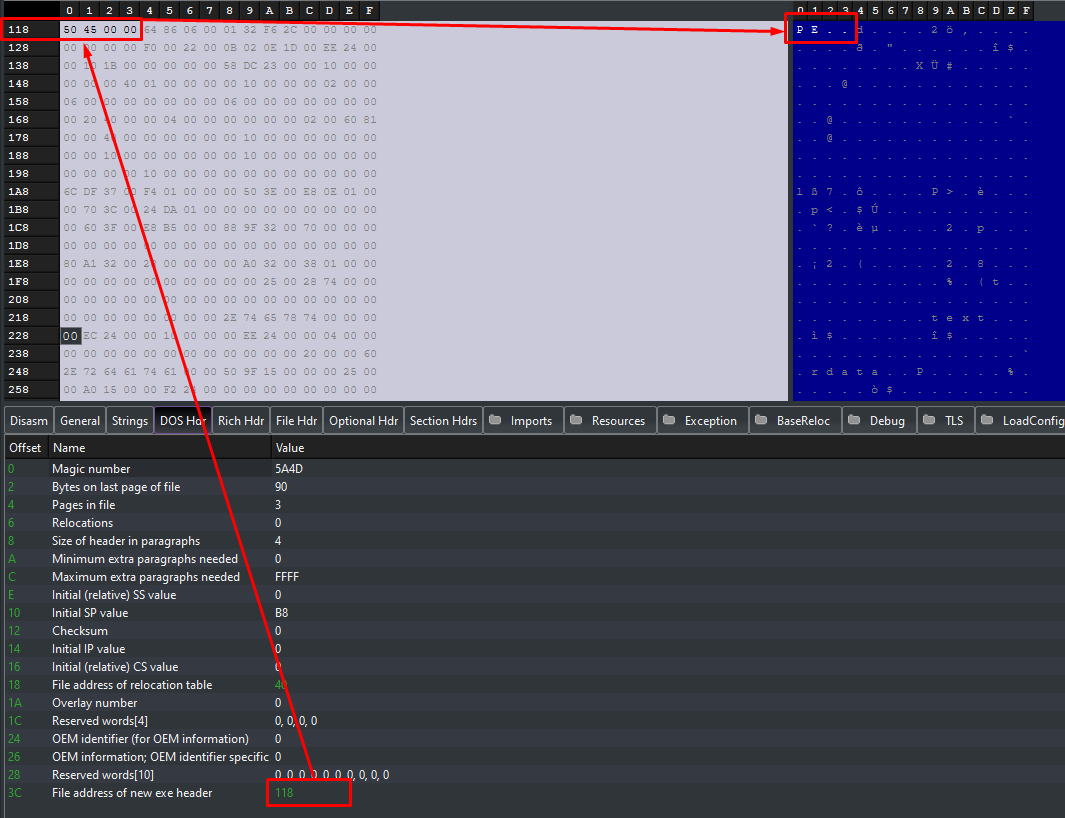Open the BaseReloc folder tab
1065x818 pixels.
click(x=795, y=421)
